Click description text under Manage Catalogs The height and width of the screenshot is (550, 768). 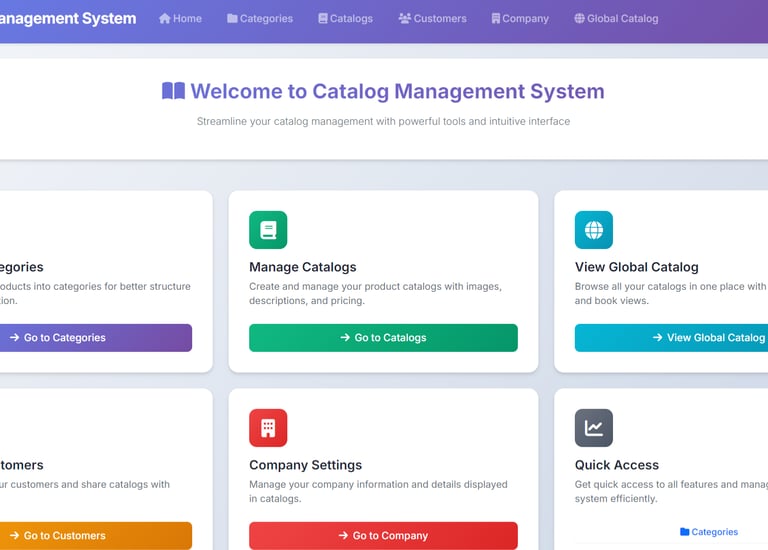click(376, 293)
